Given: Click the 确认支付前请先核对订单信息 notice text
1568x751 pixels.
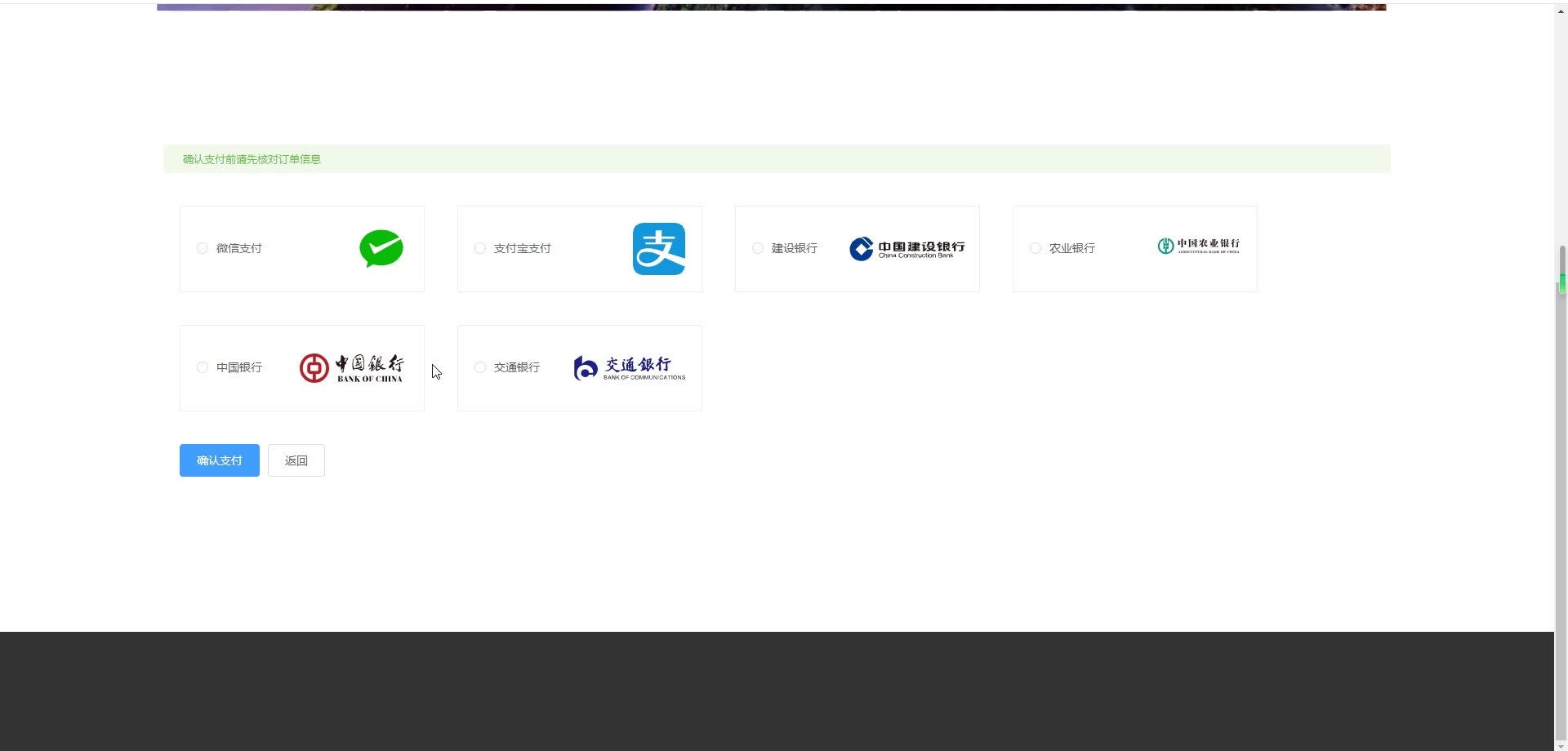Looking at the screenshot, I should tap(252, 159).
